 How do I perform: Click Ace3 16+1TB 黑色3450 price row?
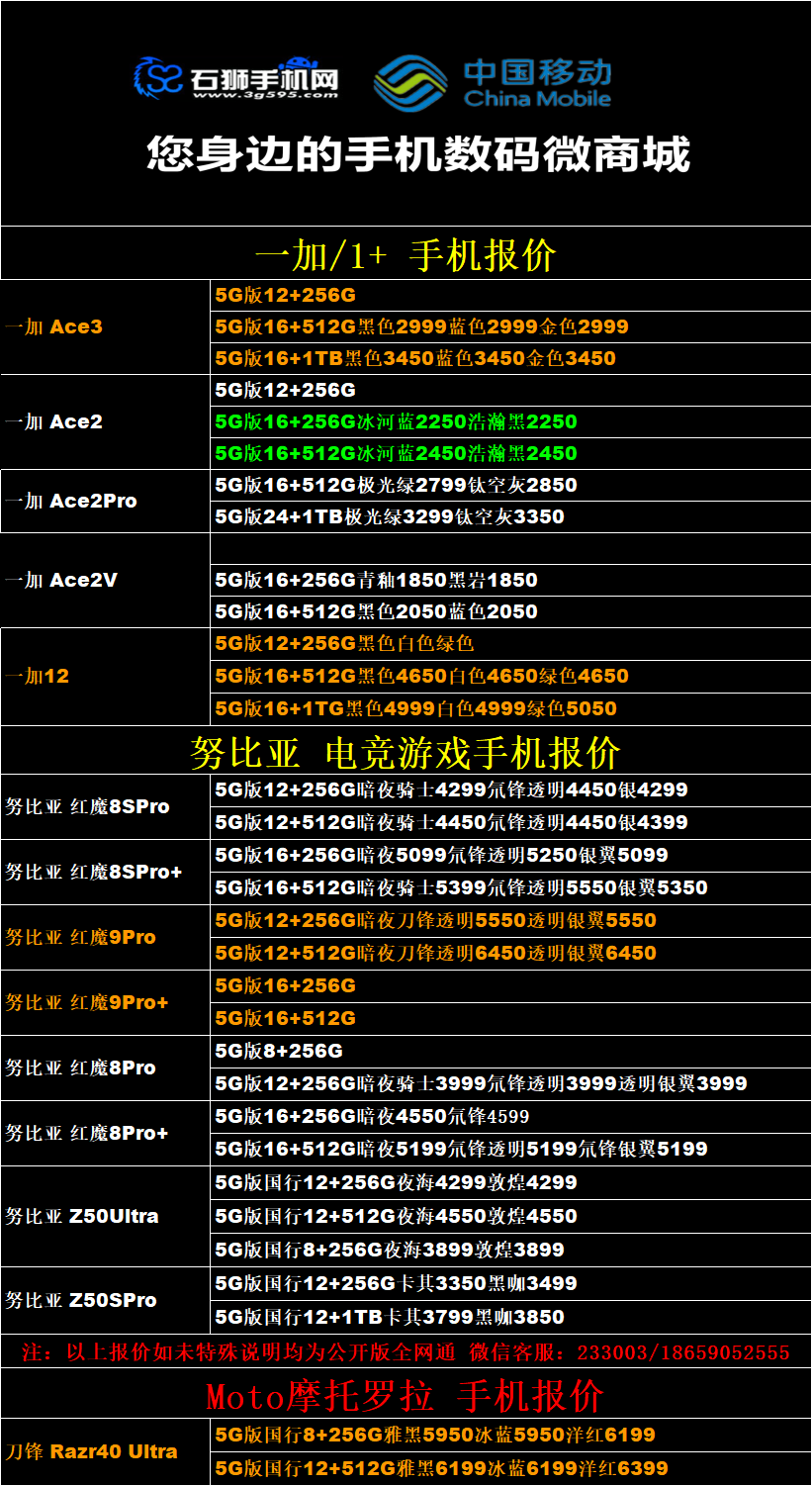point(511,358)
